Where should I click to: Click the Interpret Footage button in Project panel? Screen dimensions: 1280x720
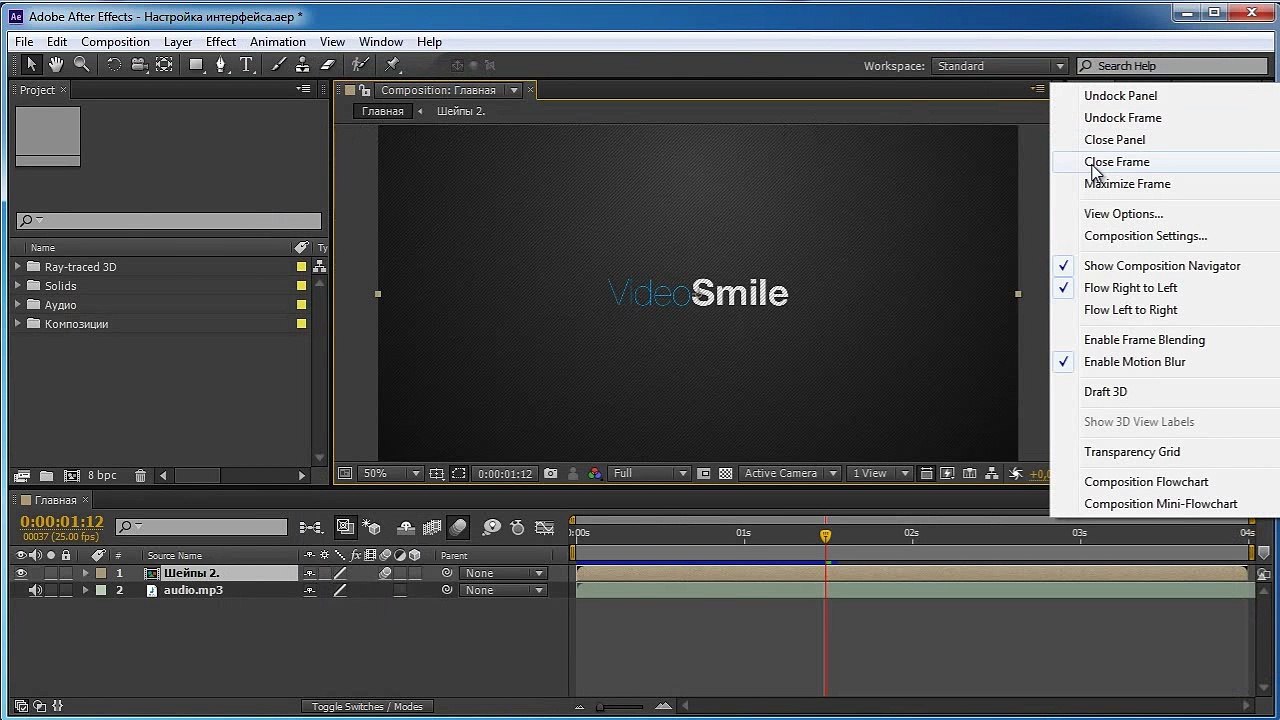[22, 476]
